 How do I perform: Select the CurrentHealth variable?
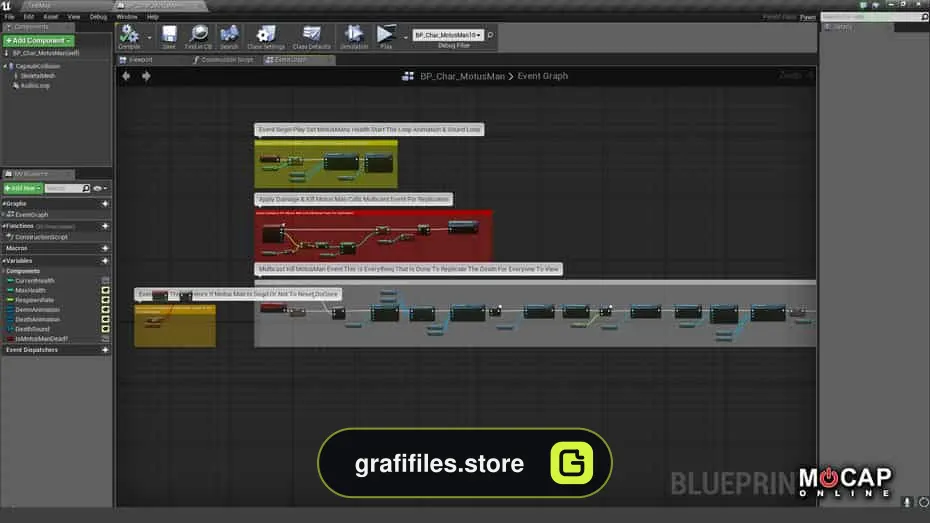[x=31, y=280]
